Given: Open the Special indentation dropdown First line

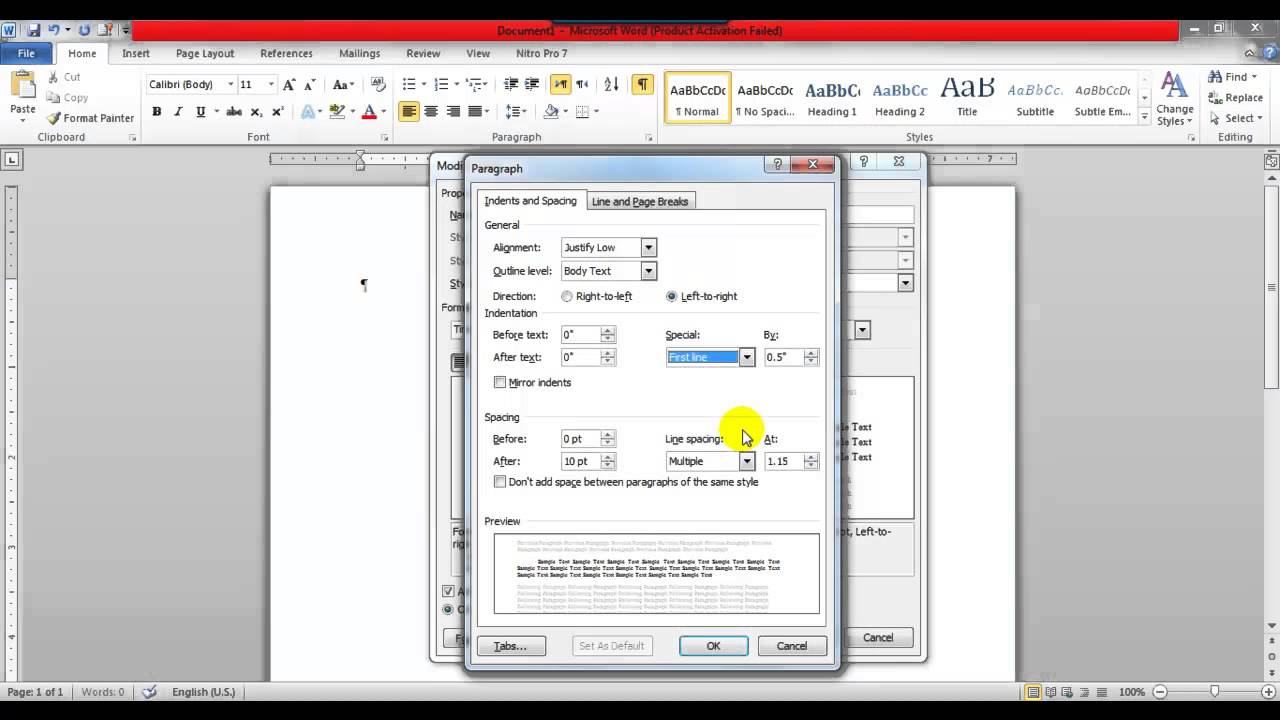Looking at the screenshot, I should tap(746, 358).
